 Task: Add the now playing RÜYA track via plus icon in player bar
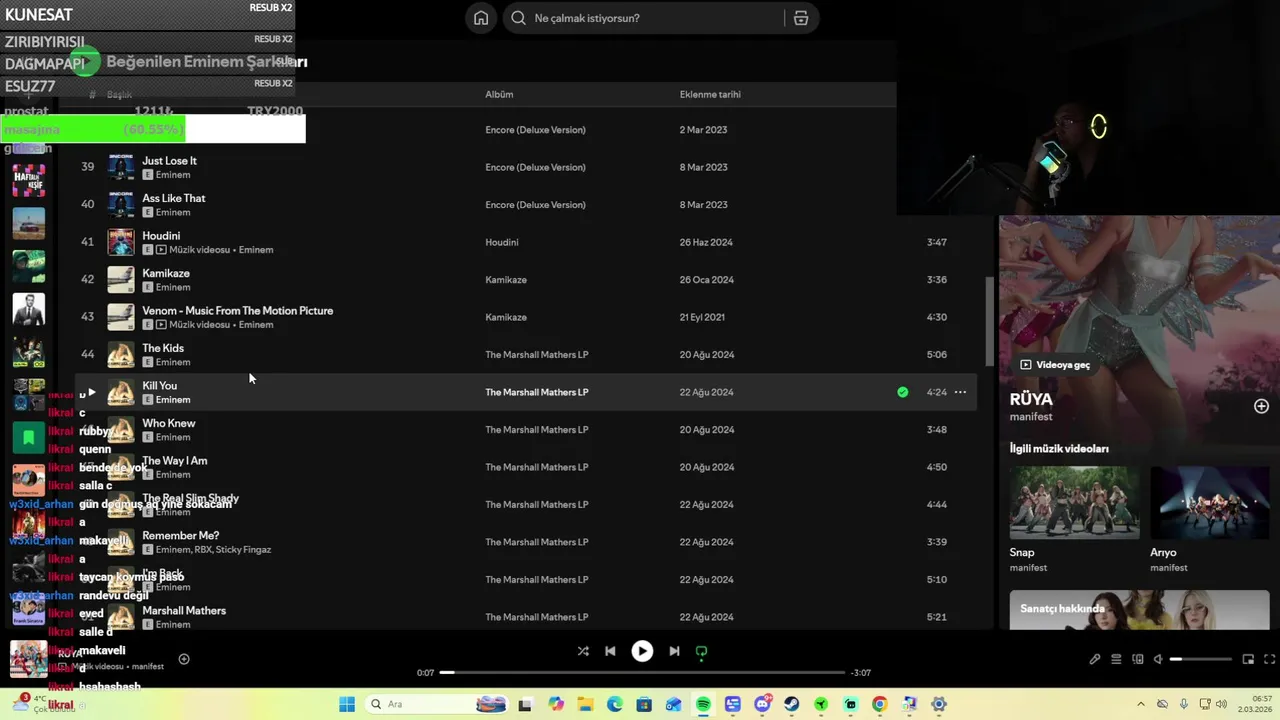[x=184, y=659]
